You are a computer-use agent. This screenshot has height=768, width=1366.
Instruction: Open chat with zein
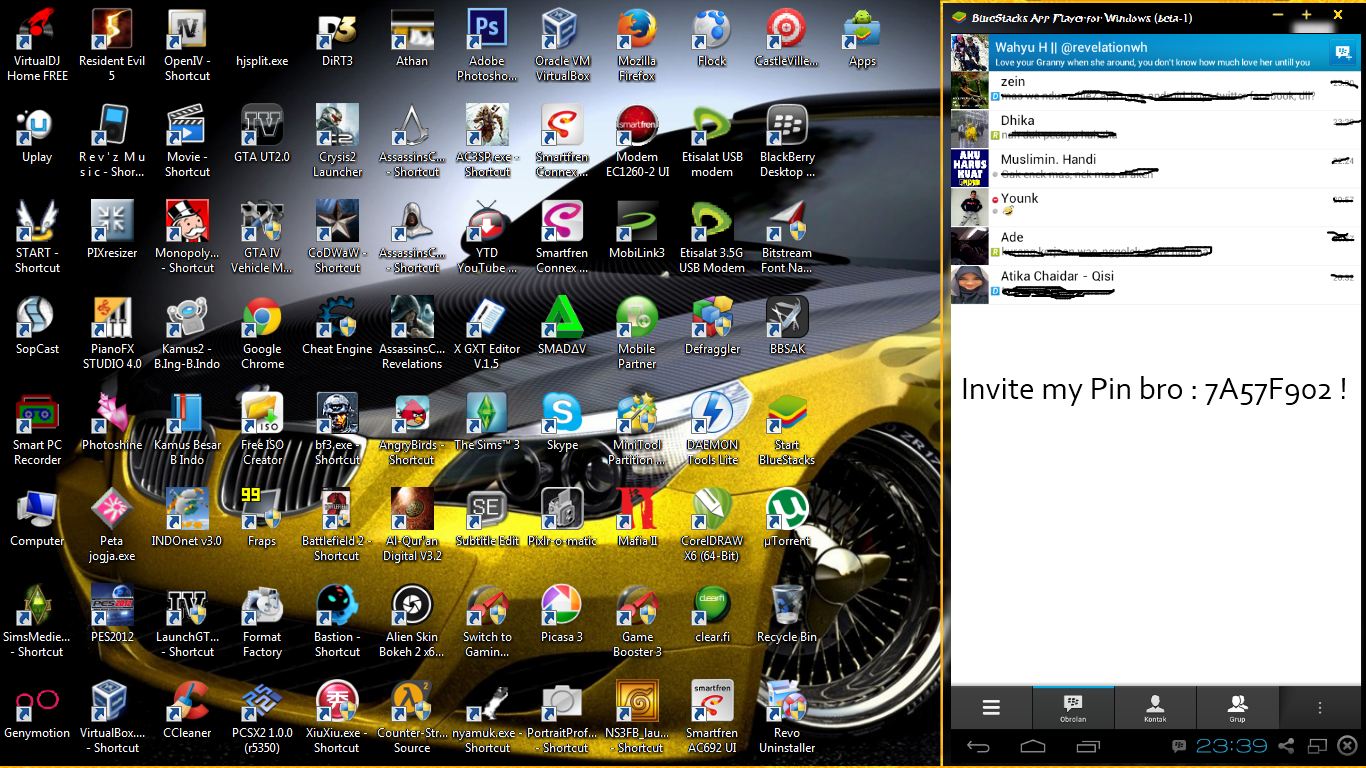[1155, 90]
